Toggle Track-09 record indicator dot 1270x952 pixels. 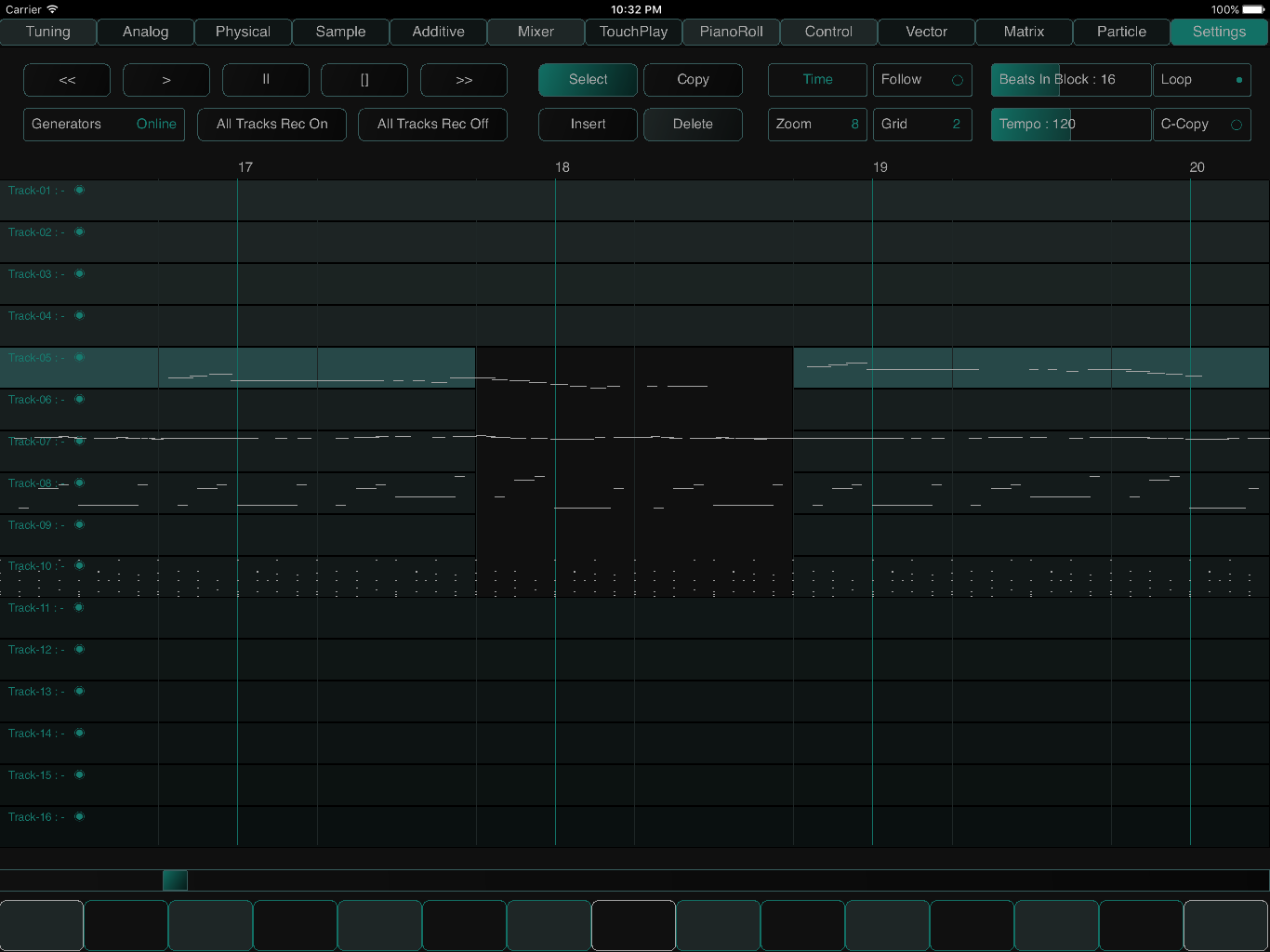(79, 524)
